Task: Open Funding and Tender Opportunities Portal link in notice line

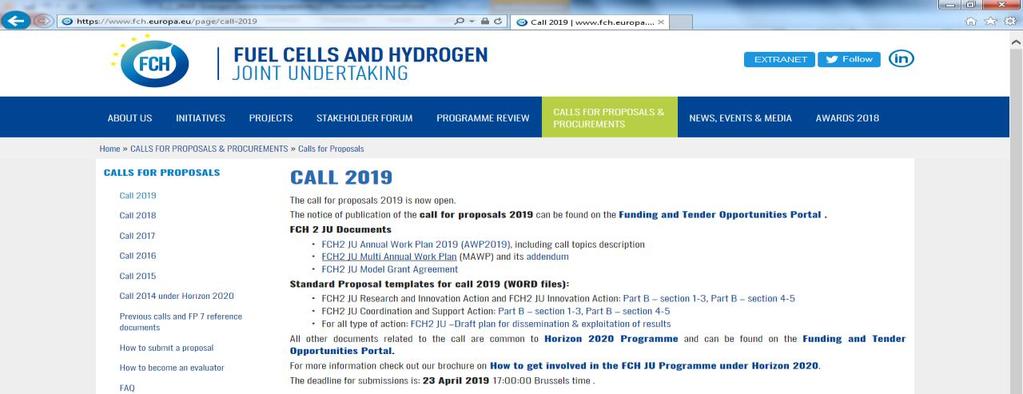Action: coord(720,215)
